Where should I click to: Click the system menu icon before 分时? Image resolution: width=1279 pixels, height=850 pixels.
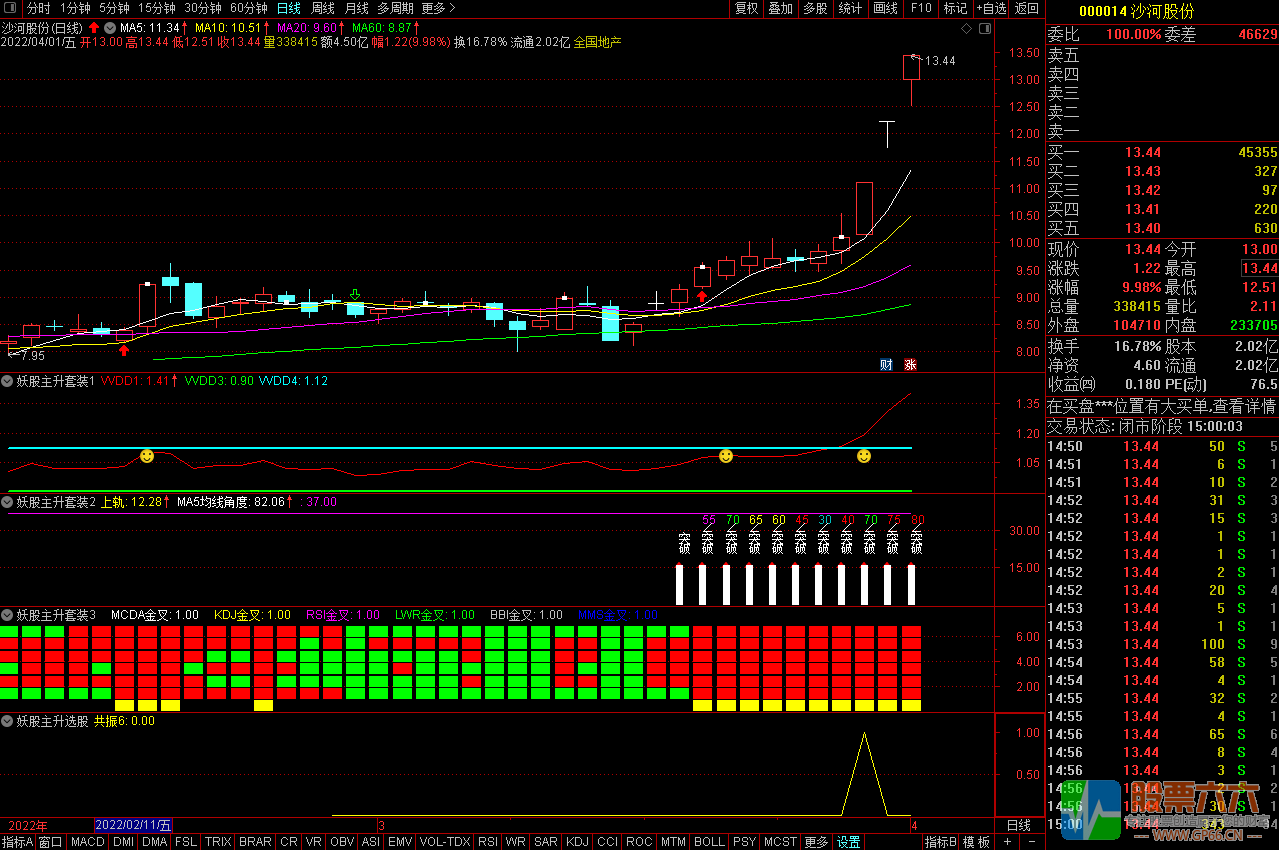8,8
